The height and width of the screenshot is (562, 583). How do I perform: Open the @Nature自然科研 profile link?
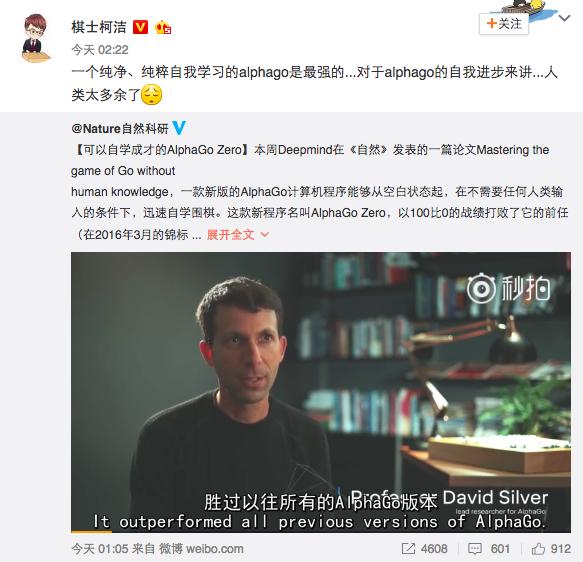pos(120,129)
